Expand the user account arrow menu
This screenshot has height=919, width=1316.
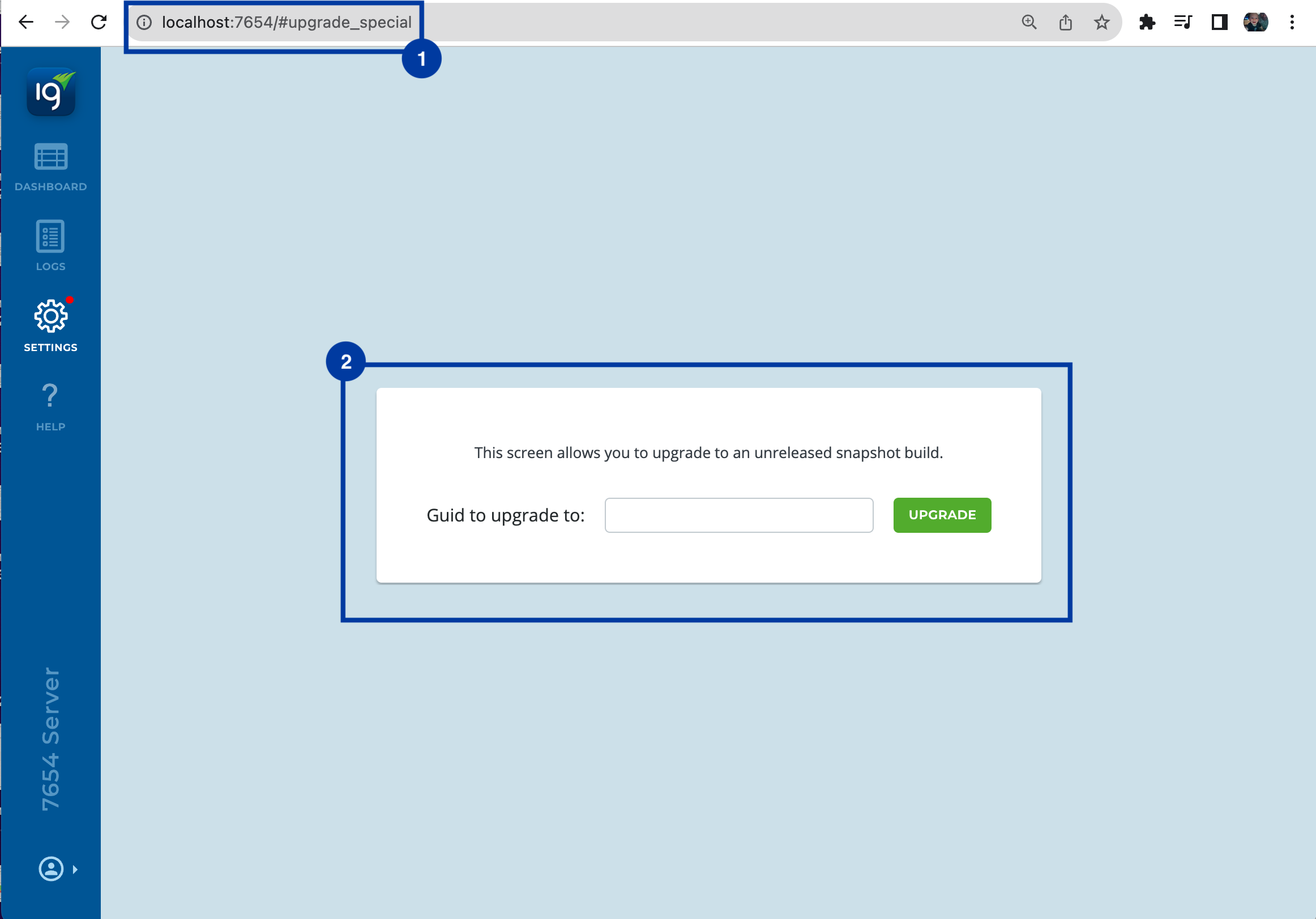[x=75, y=869]
